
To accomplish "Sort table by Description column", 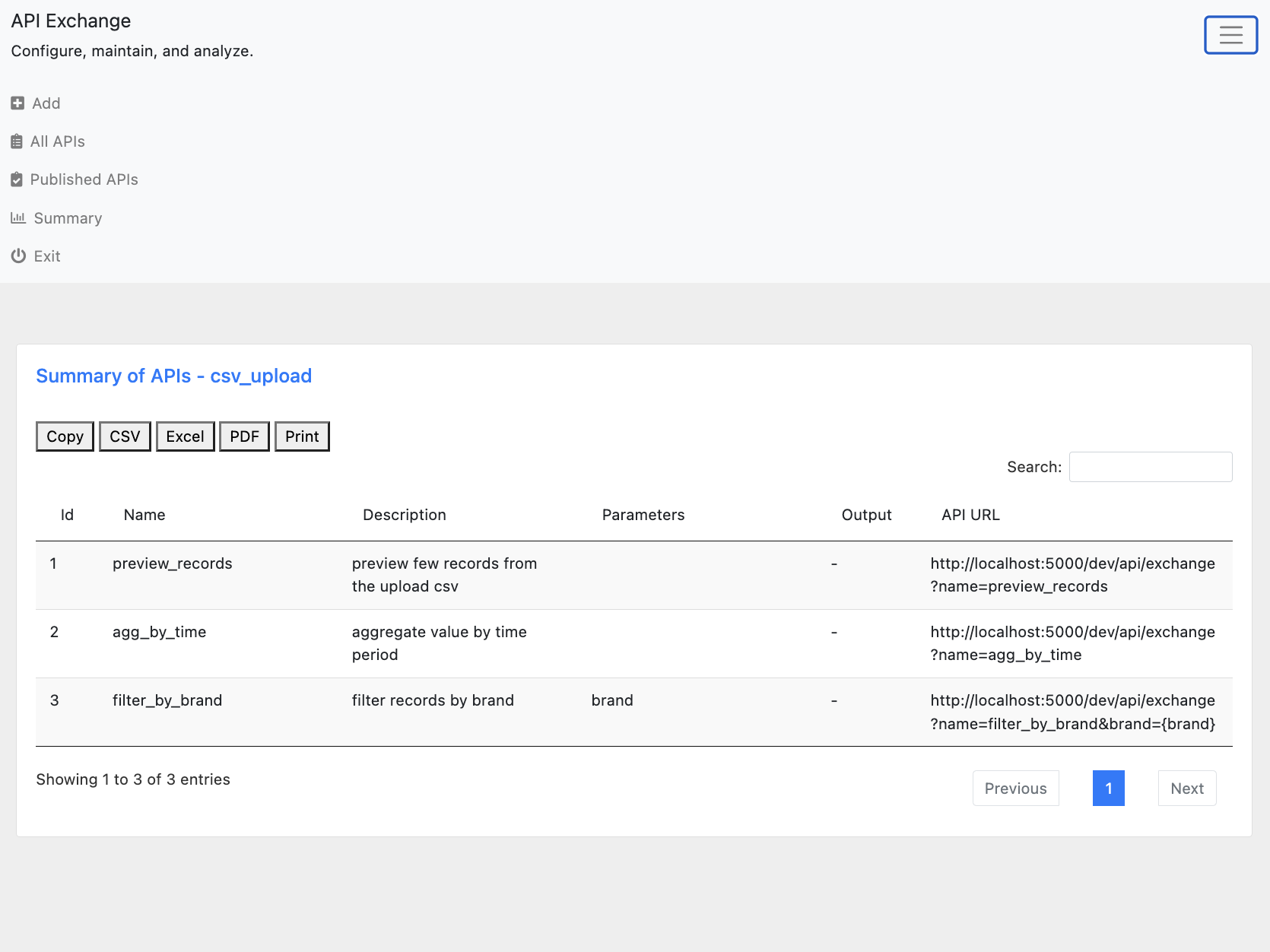I will pos(405,515).
